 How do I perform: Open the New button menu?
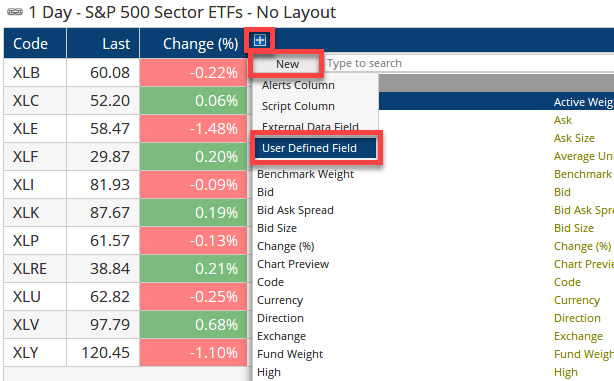click(x=287, y=64)
